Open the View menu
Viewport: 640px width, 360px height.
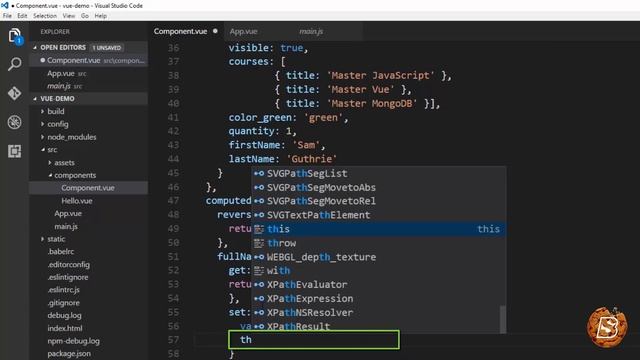[x=69, y=16]
